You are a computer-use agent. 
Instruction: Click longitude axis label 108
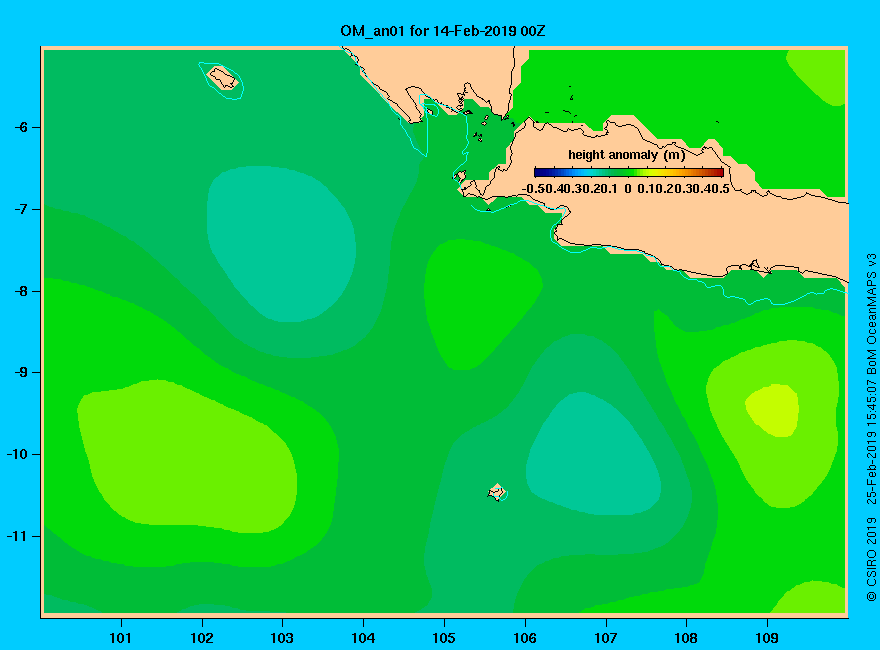click(686, 638)
